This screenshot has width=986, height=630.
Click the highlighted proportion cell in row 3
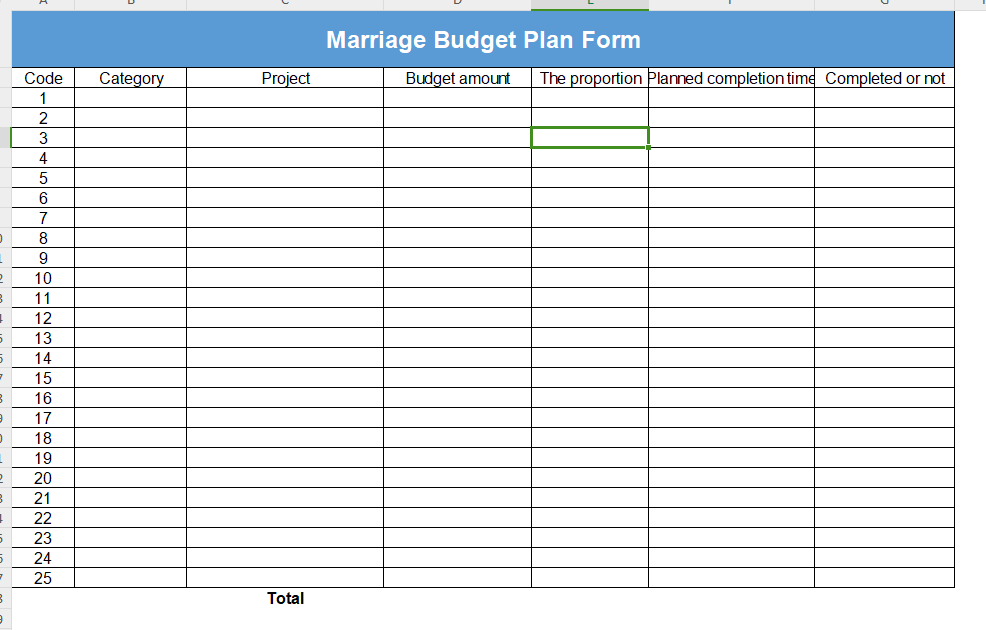[x=590, y=138]
